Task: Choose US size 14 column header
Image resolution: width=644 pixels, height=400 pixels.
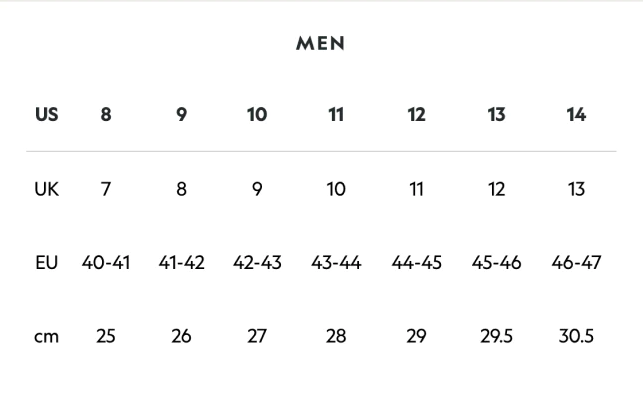Action: (576, 115)
